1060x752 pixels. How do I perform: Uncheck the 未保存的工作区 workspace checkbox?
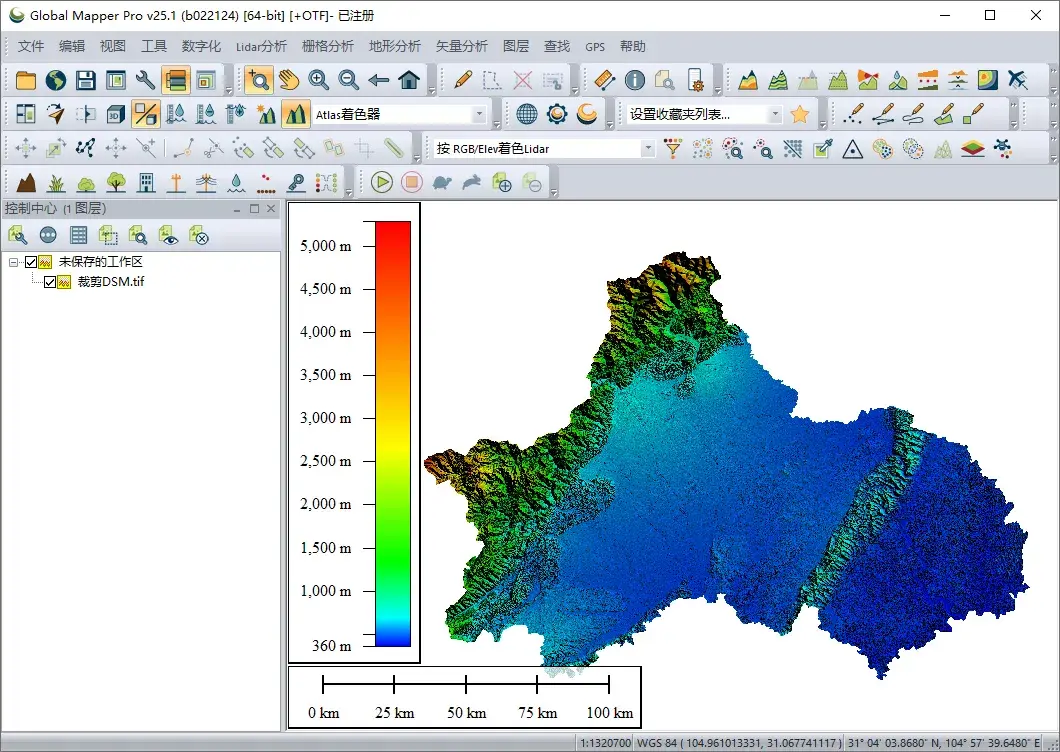click(x=31, y=262)
